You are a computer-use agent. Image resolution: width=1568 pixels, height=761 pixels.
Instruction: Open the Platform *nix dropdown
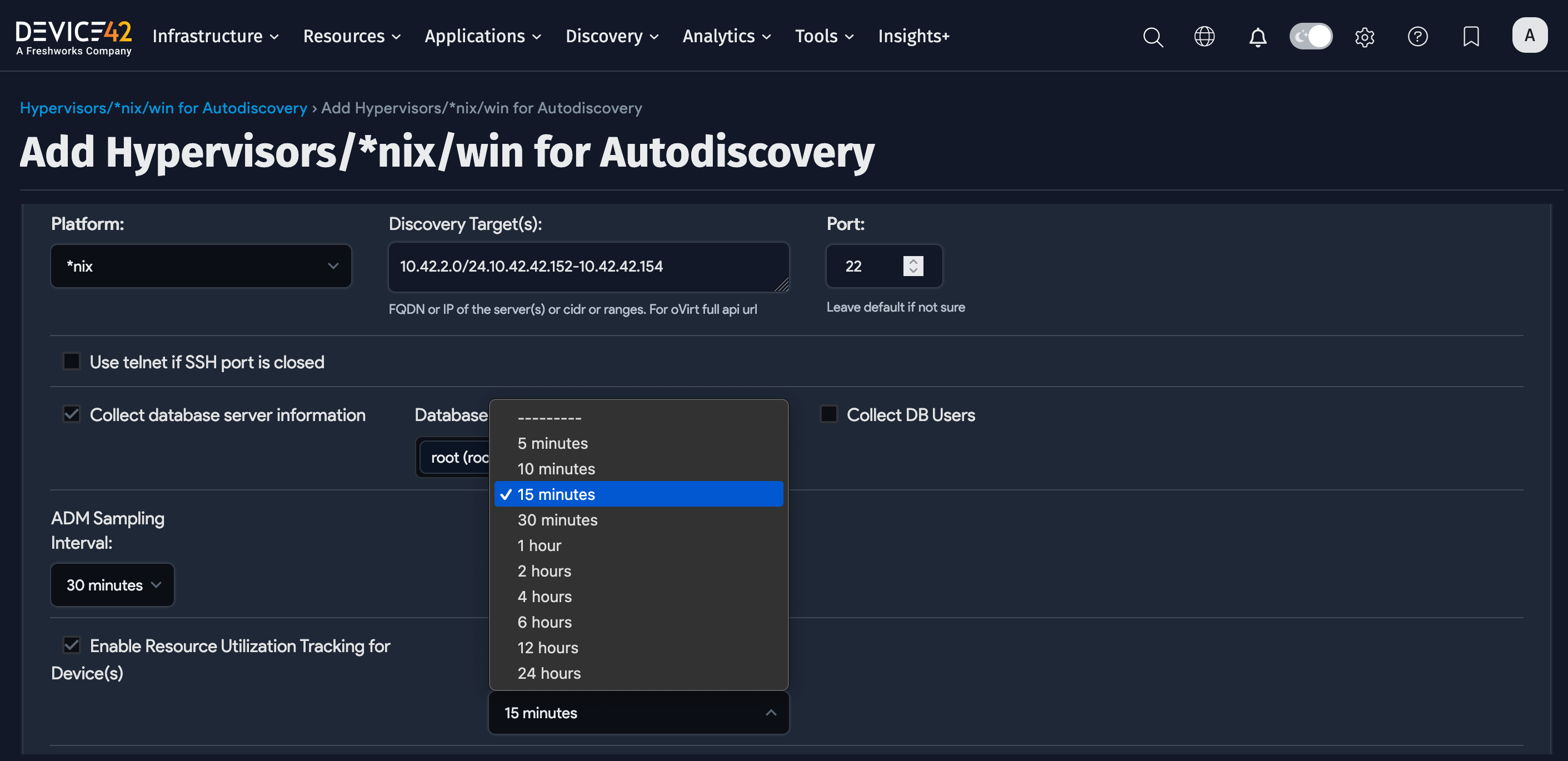[x=201, y=266]
